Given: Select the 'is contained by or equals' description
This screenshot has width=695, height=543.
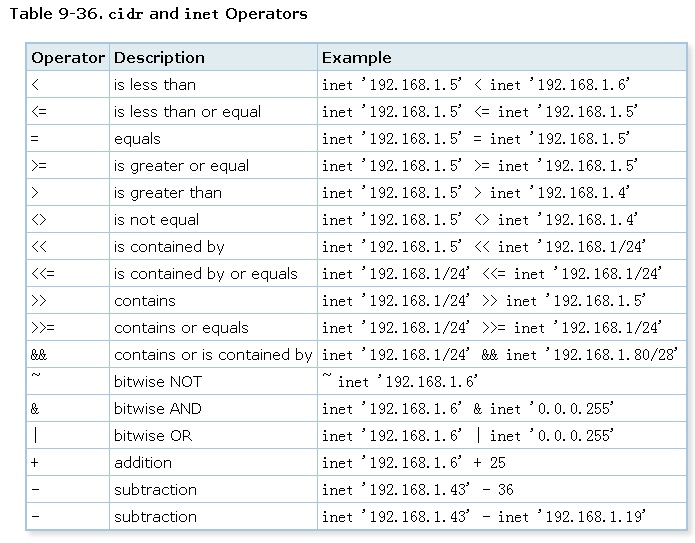Looking at the screenshot, I should [205, 274].
